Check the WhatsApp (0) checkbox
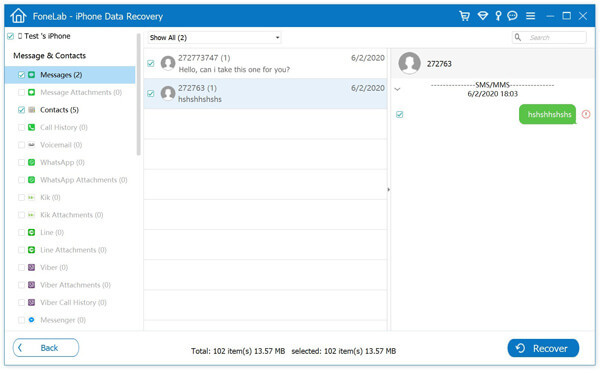The width and height of the screenshot is (600, 370). (x=21, y=162)
